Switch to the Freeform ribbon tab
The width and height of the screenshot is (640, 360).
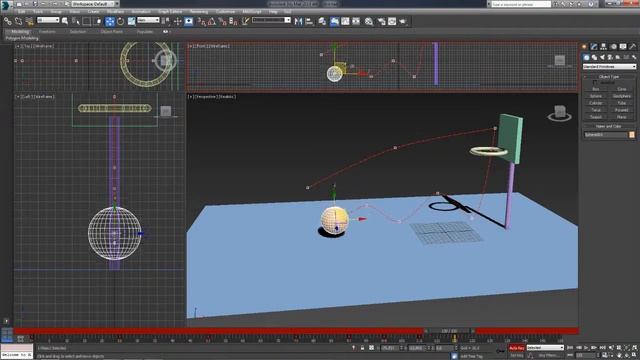(x=47, y=31)
